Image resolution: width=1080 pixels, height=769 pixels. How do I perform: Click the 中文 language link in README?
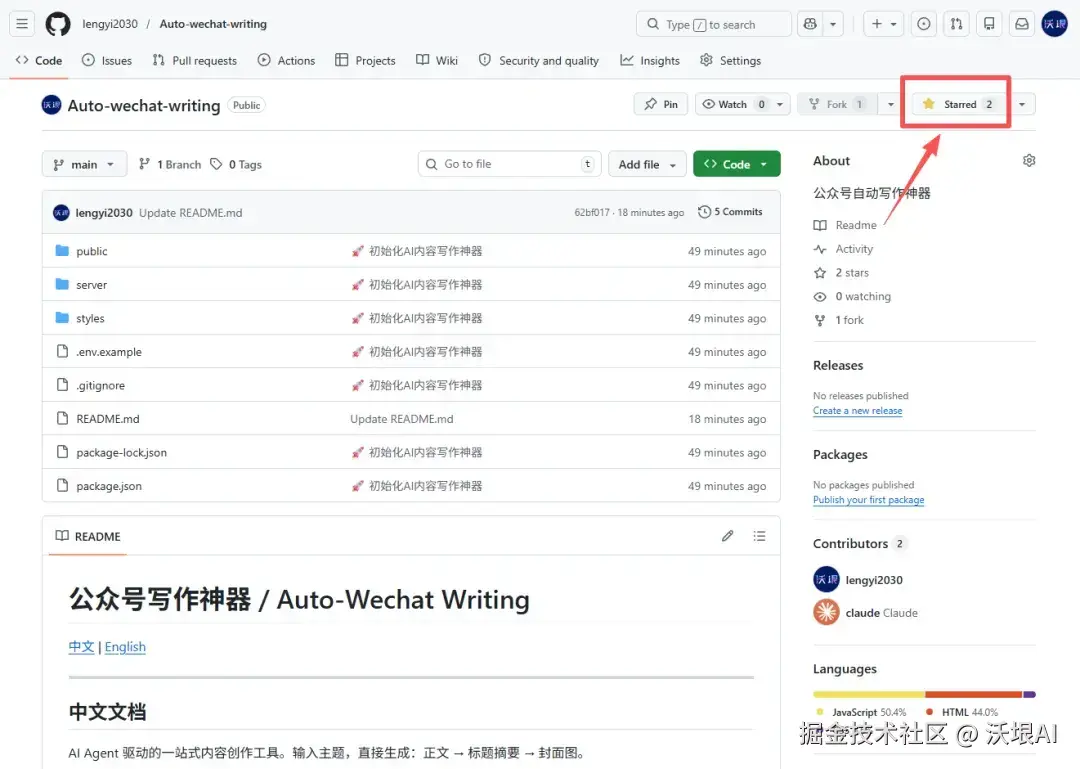[x=81, y=647]
